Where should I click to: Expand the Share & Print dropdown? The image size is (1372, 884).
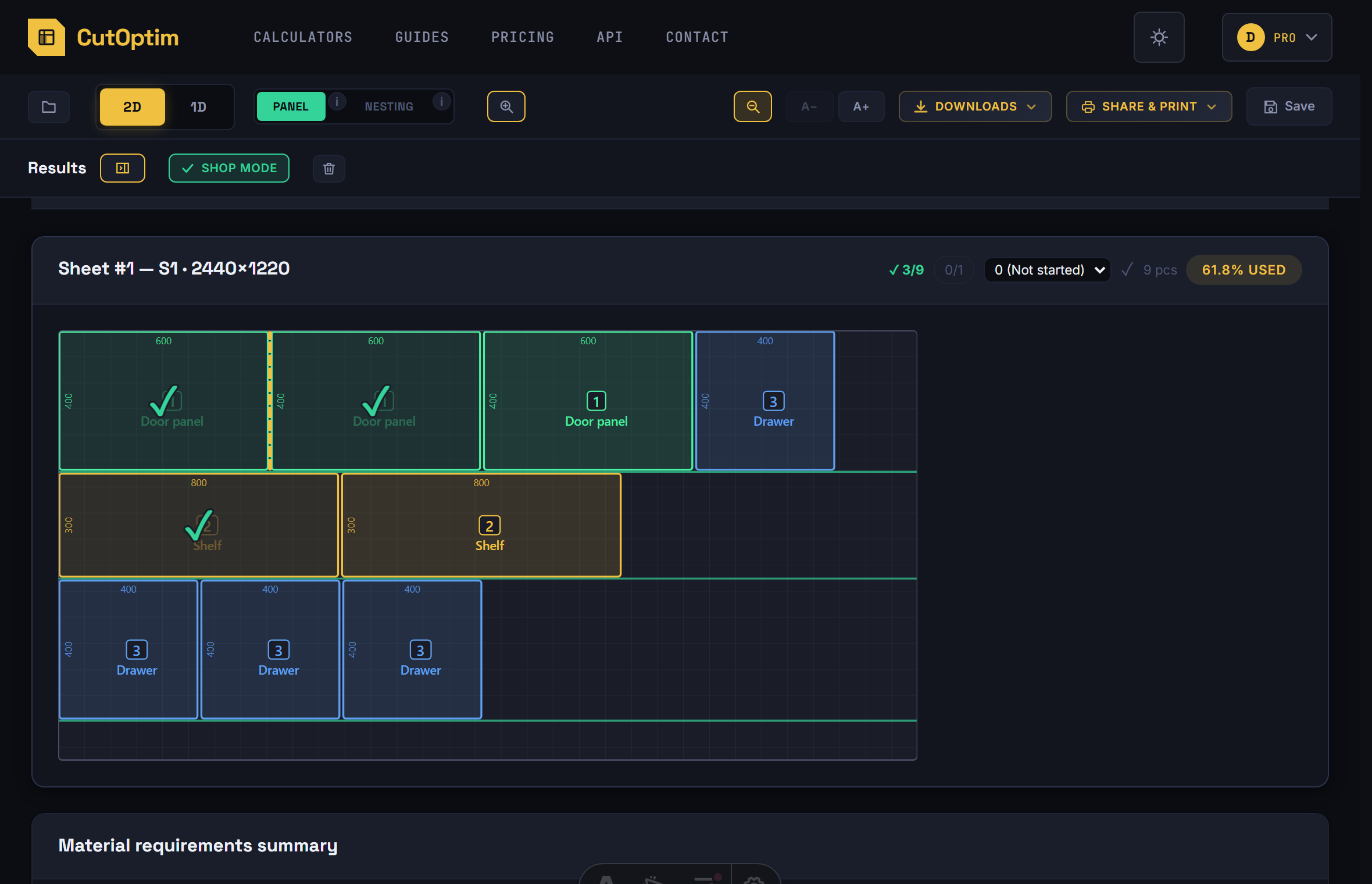click(x=1149, y=106)
